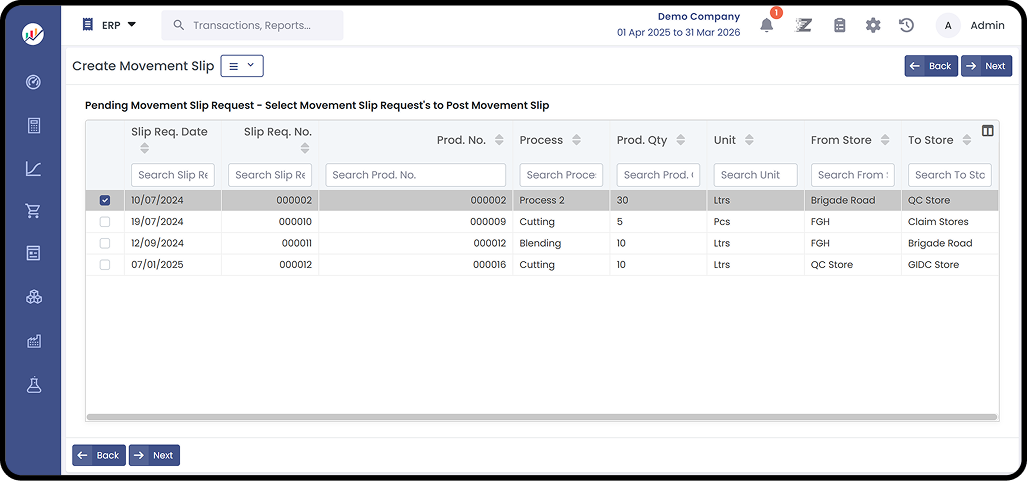Viewport: 1027px width, 481px height.
Task: Open the notifications bell icon
Action: click(x=766, y=26)
